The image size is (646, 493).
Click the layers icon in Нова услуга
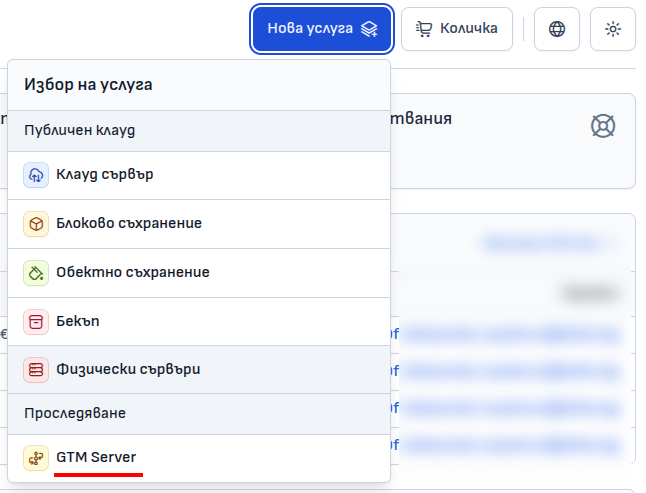coord(370,29)
